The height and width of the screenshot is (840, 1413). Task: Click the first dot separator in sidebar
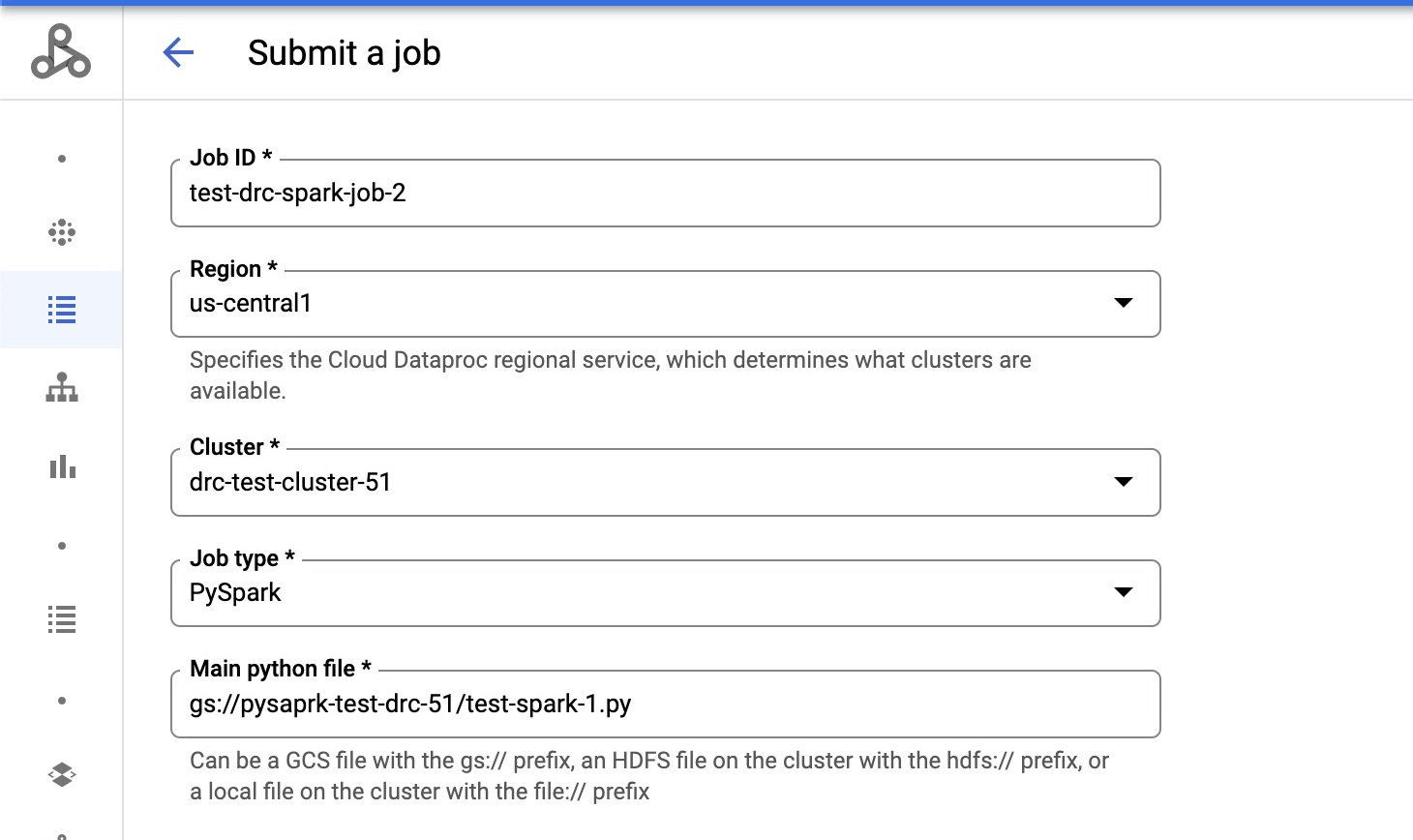click(62, 159)
